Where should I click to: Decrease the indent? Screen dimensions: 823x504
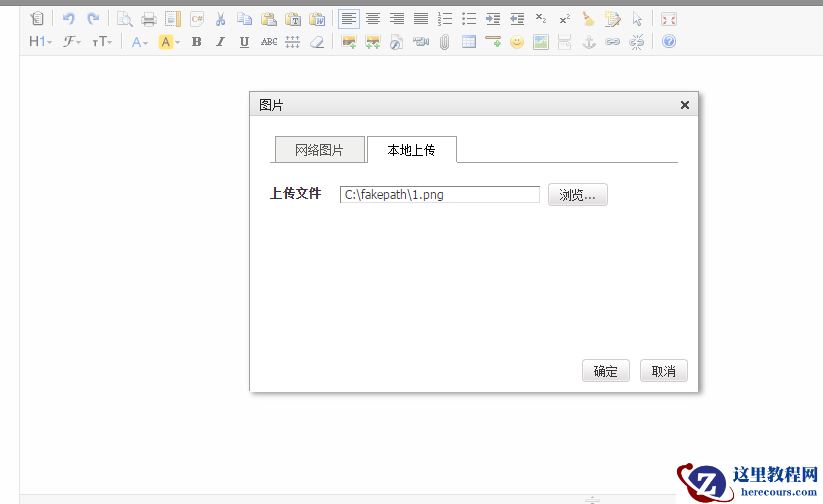click(517, 19)
